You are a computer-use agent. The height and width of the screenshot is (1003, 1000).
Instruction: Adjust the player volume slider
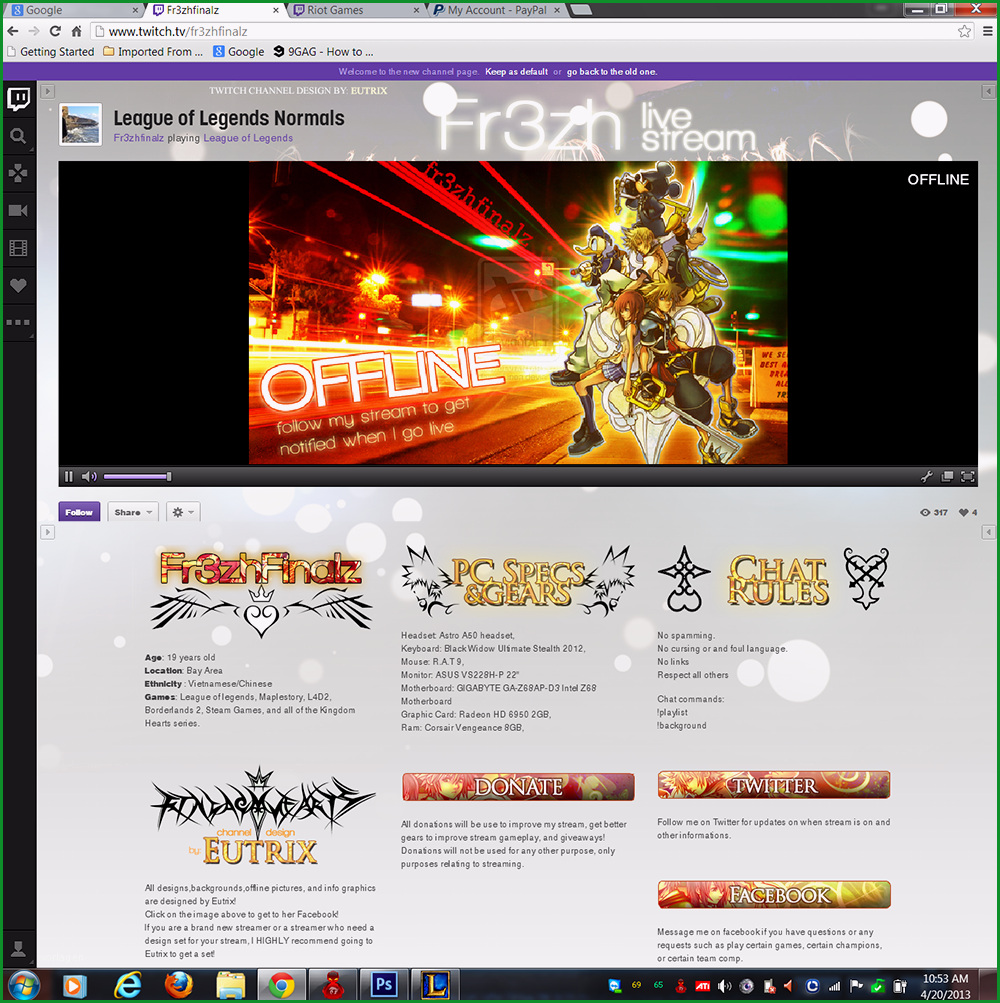(x=137, y=477)
